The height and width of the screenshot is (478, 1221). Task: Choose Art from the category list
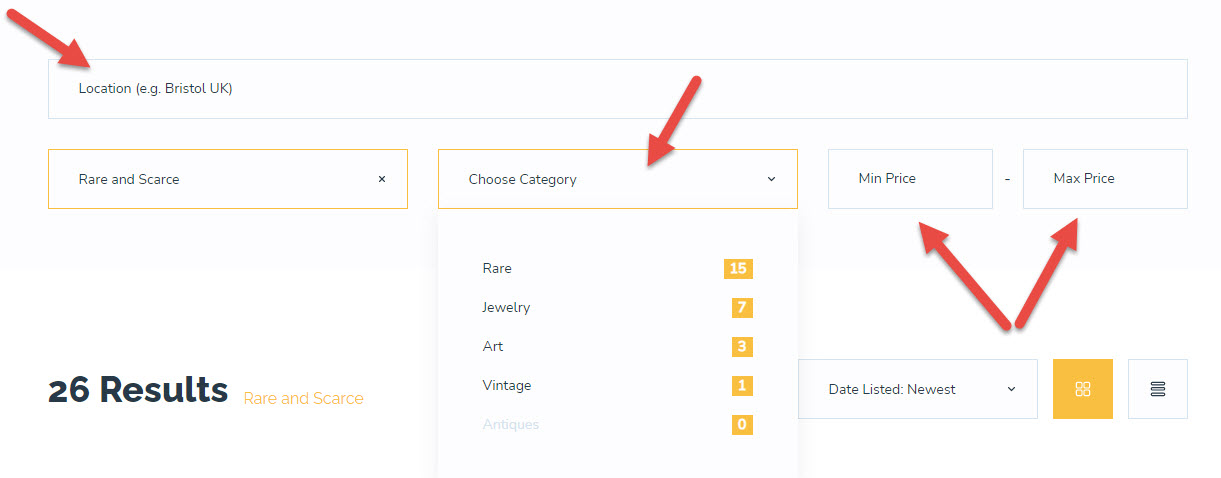493,346
